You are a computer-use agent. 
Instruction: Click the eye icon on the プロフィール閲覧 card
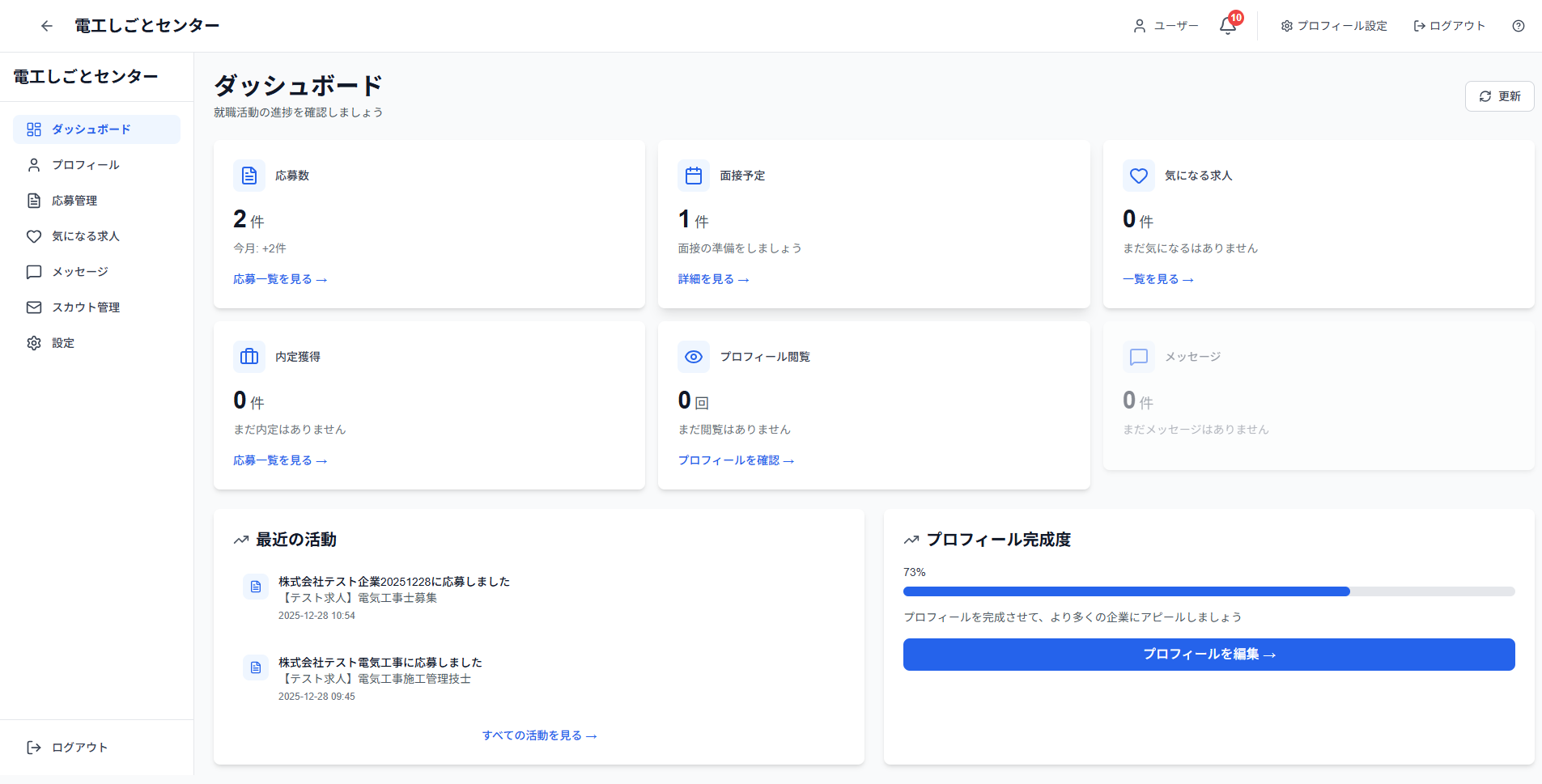coord(694,356)
